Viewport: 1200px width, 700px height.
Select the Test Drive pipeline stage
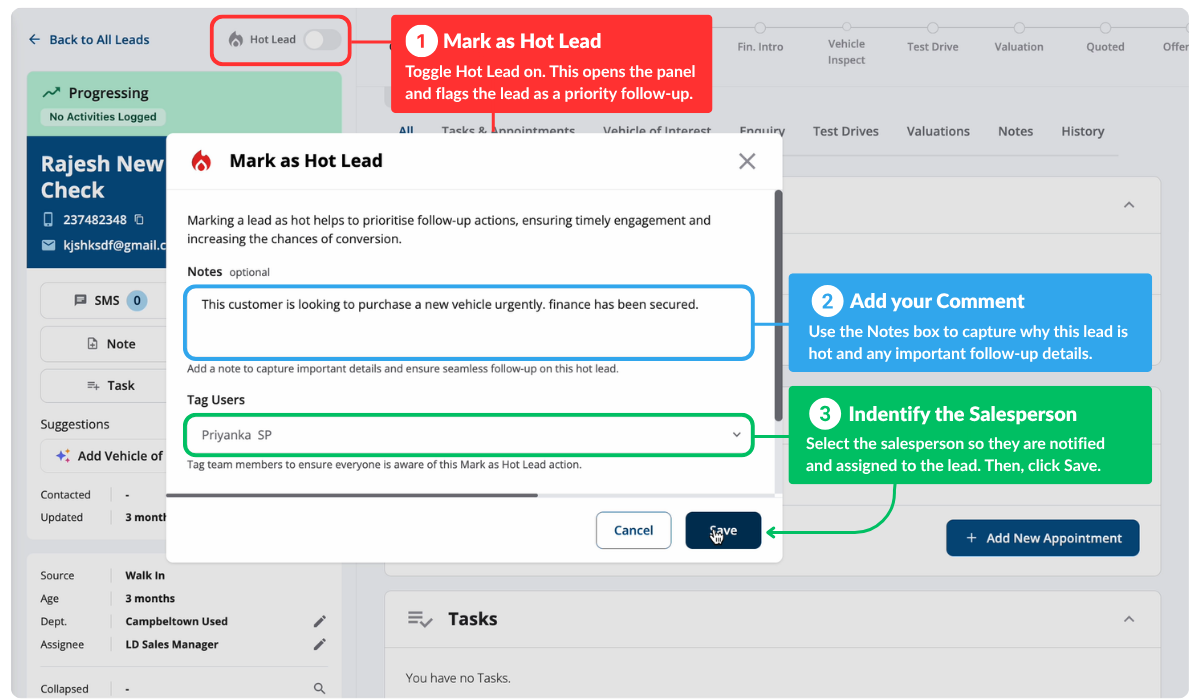(x=933, y=39)
